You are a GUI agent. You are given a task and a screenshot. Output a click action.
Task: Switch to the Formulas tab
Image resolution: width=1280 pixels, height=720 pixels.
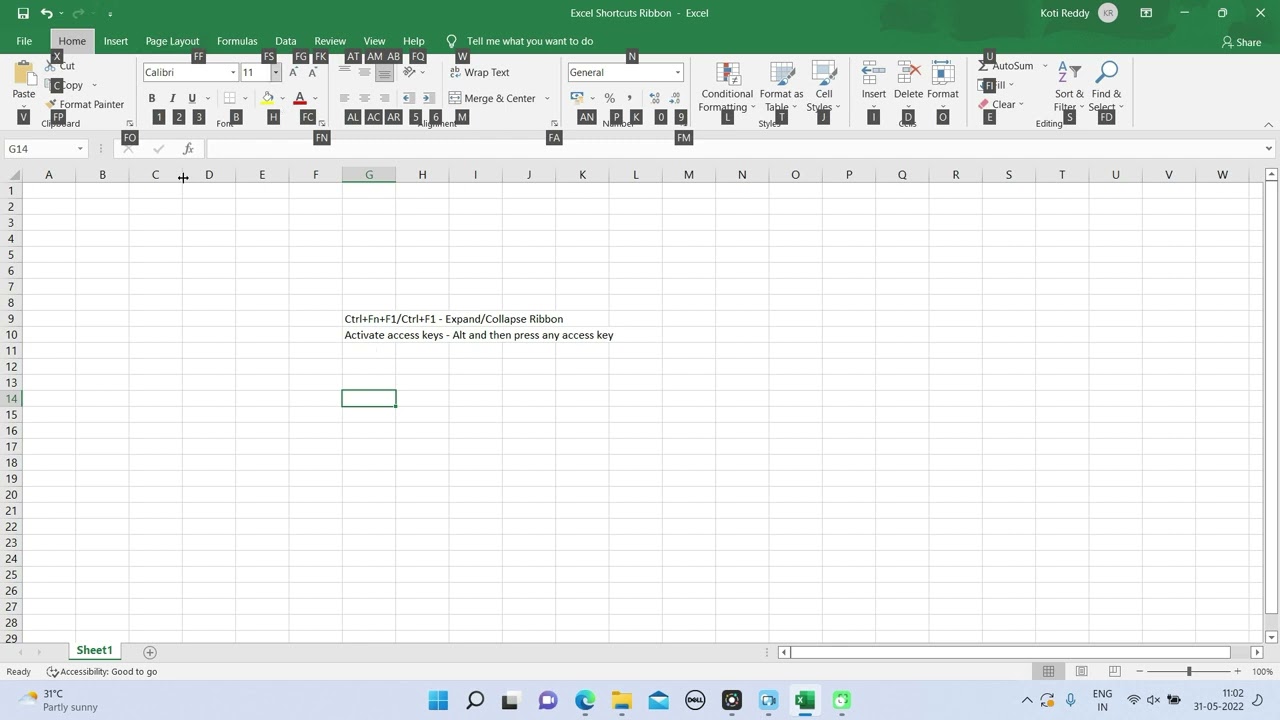[237, 41]
